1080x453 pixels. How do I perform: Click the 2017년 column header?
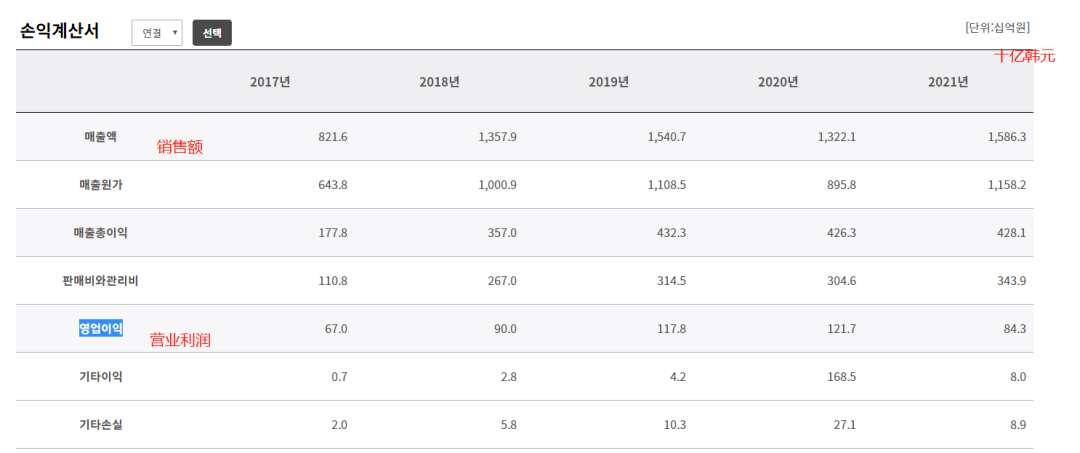[x=270, y=82]
